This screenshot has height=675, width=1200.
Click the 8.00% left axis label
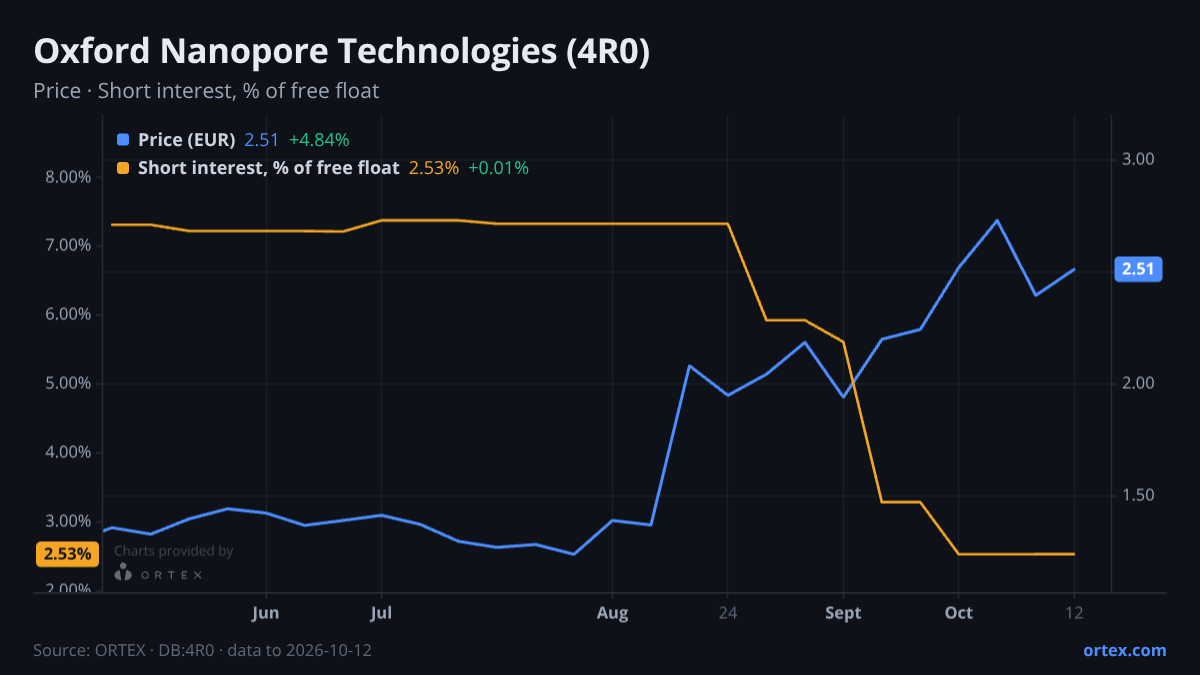[x=70, y=177]
